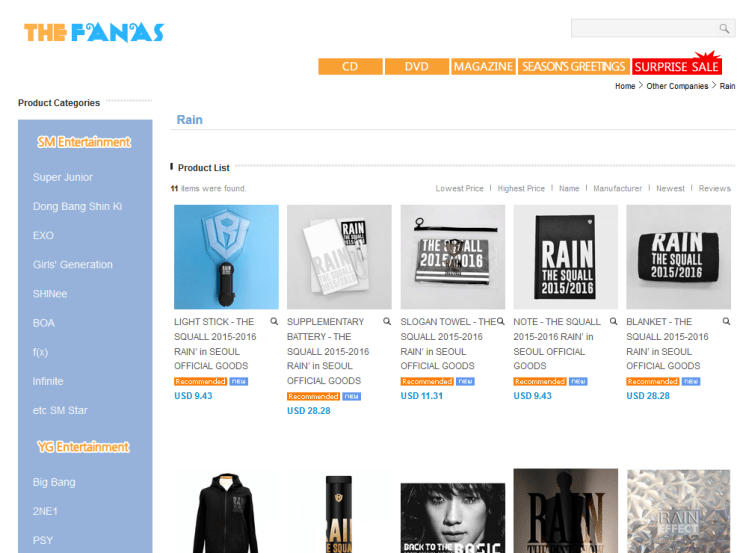
Task: Open the Light Stick product thumbnail
Action: point(227,257)
